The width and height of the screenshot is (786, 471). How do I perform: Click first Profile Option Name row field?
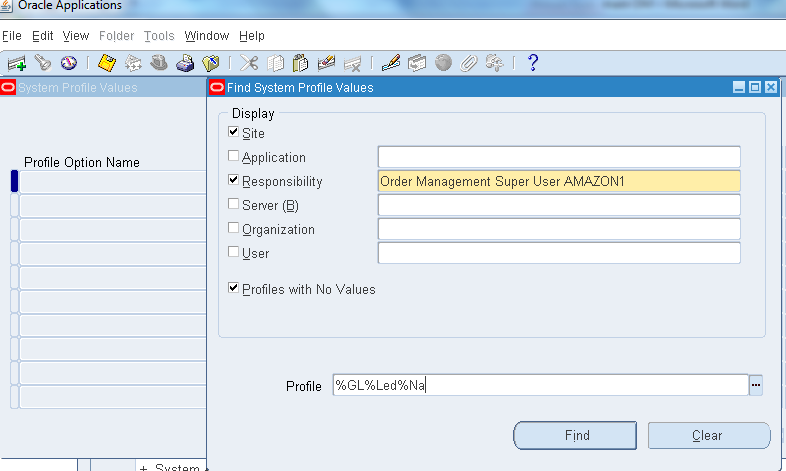113,182
